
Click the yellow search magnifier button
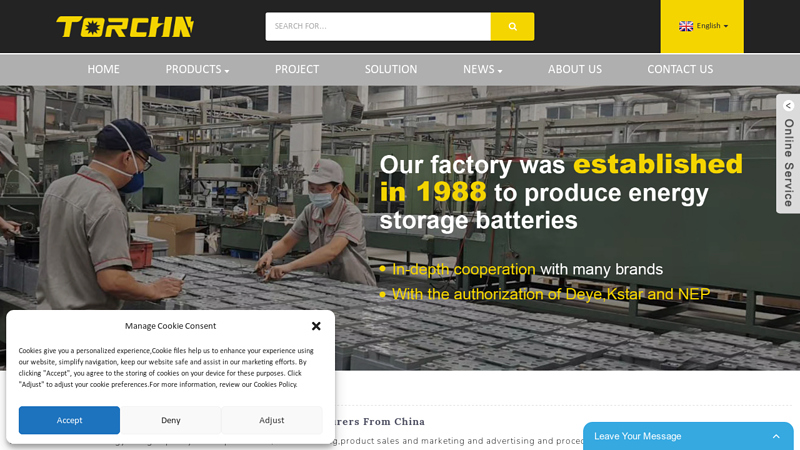point(512,27)
